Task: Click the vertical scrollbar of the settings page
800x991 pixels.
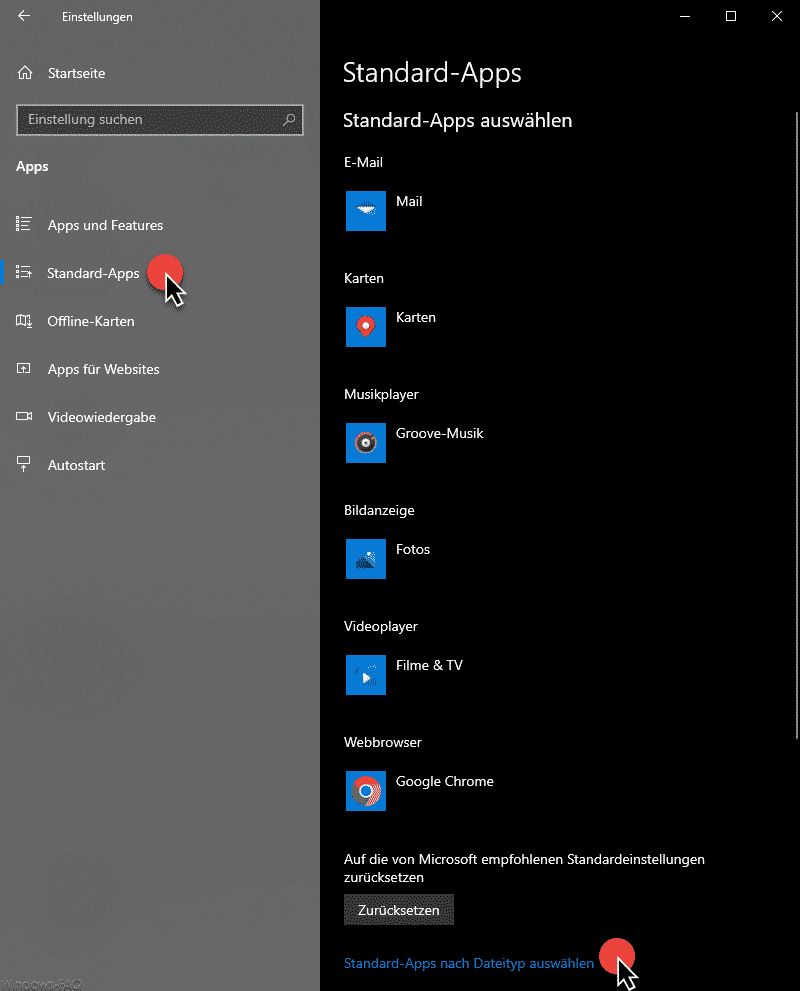Action: (x=796, y=425)
